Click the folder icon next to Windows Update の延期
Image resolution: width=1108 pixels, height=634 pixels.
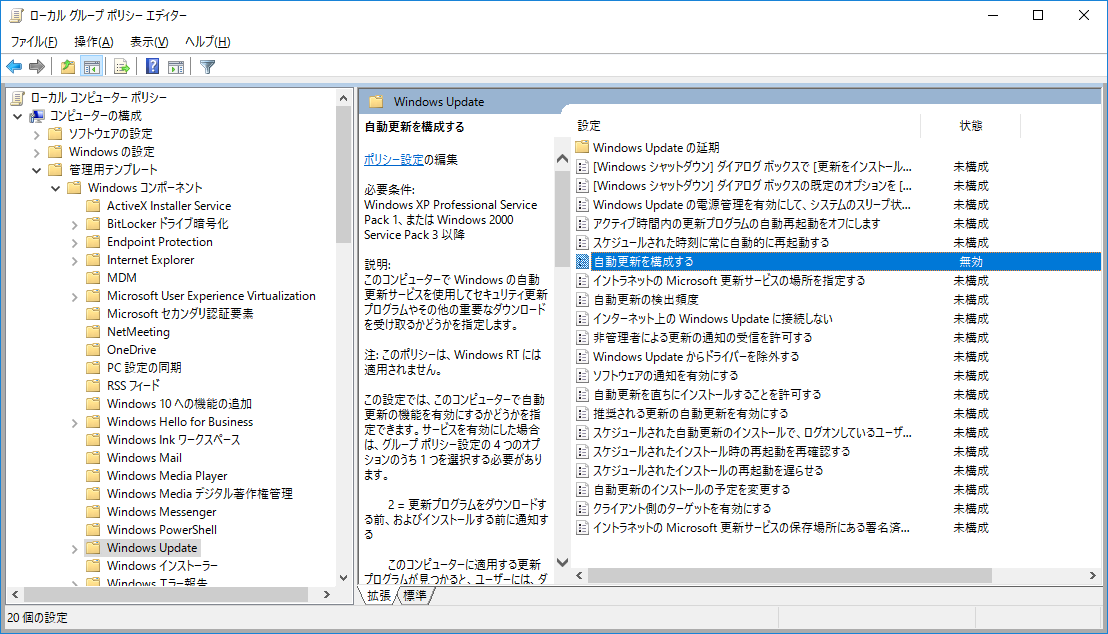coord(582,147)
